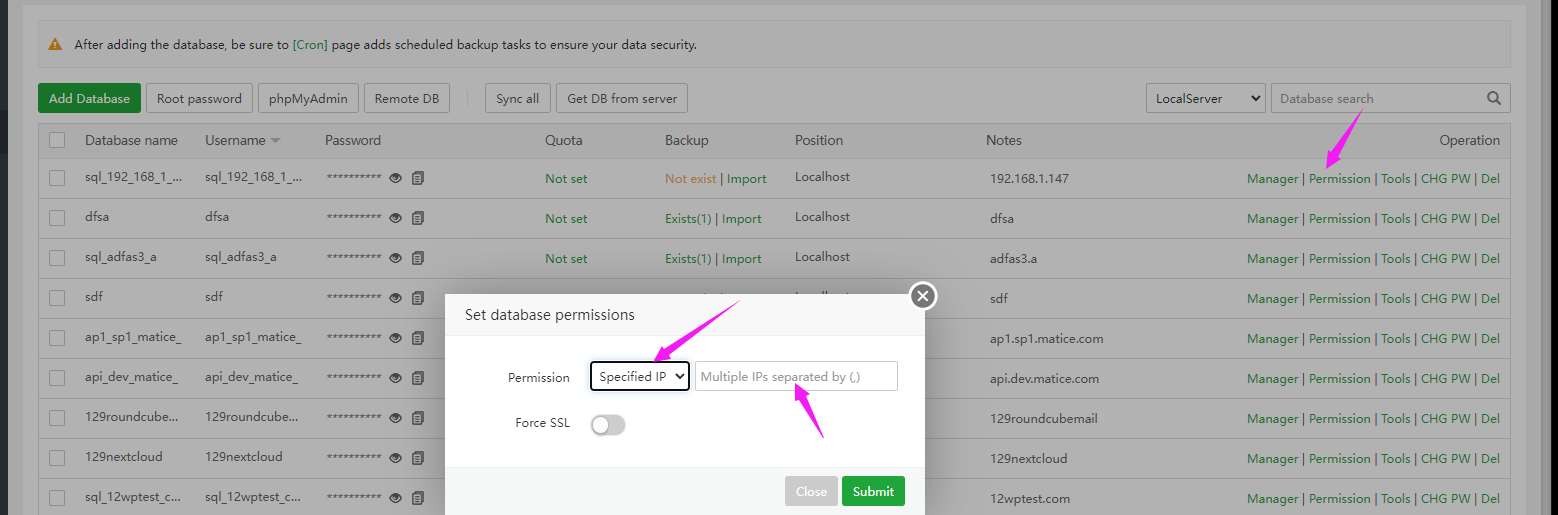This screenshot has width=1558, height=515.
Task: Copy password of sql_192_168_1 database
Action: (418, 178)
